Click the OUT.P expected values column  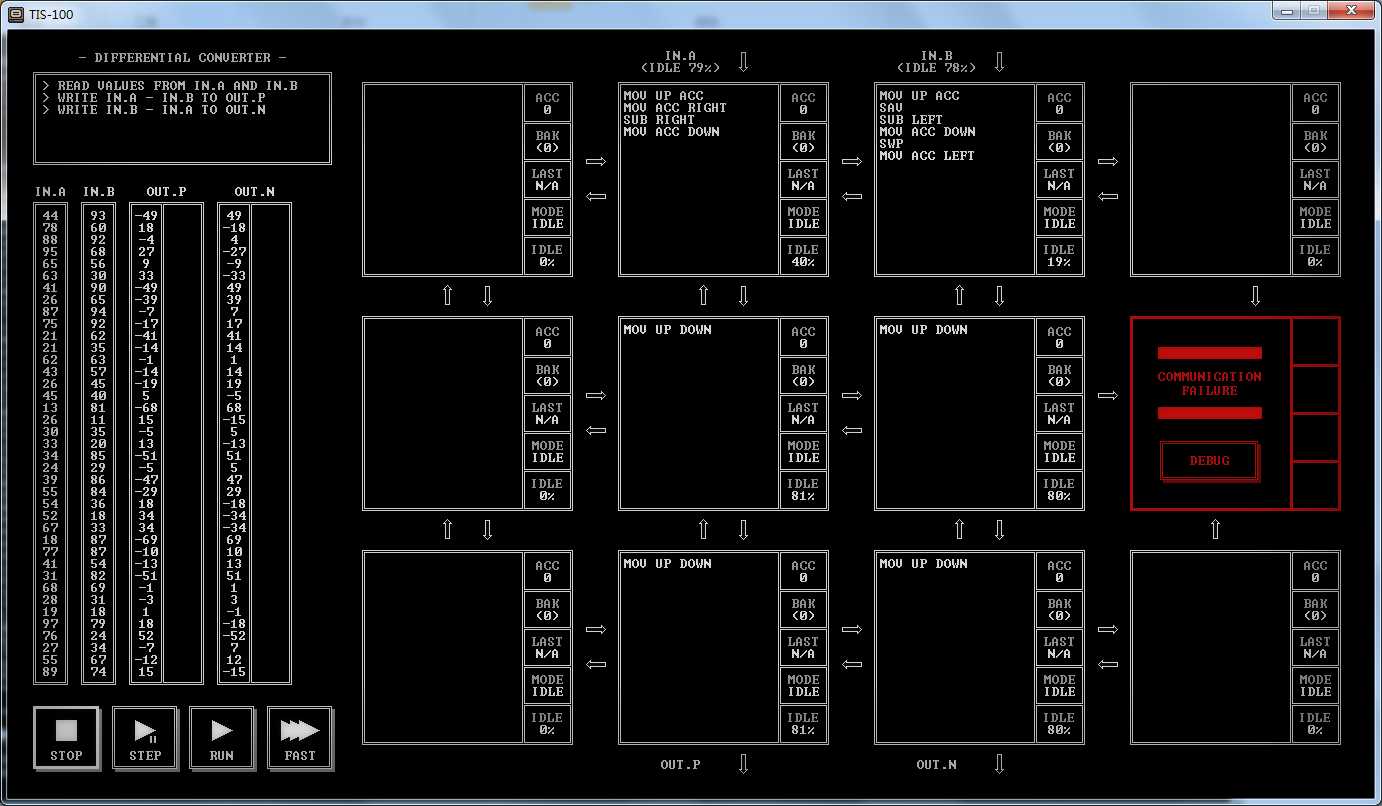point(147,444)
